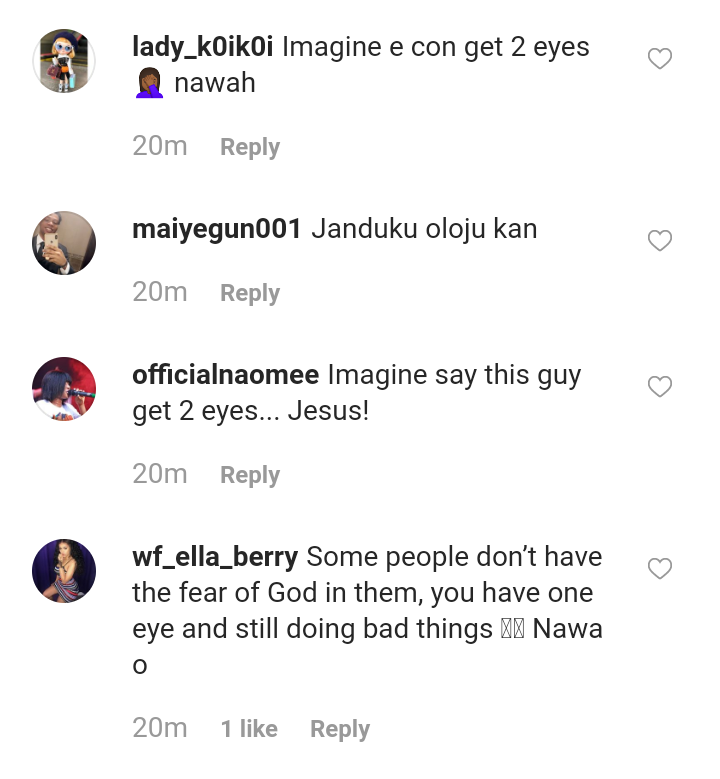View wf_ella_berry's profile avatar

64,571
